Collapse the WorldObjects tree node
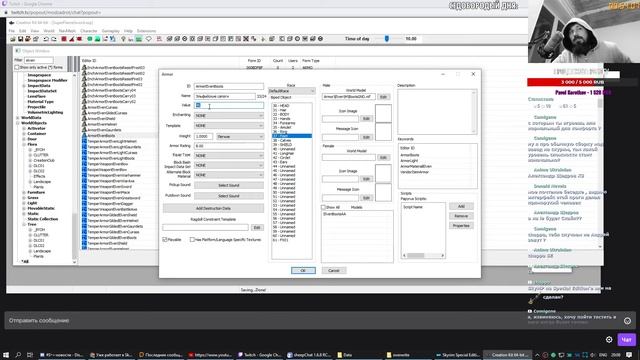 (x=18, y=123)
